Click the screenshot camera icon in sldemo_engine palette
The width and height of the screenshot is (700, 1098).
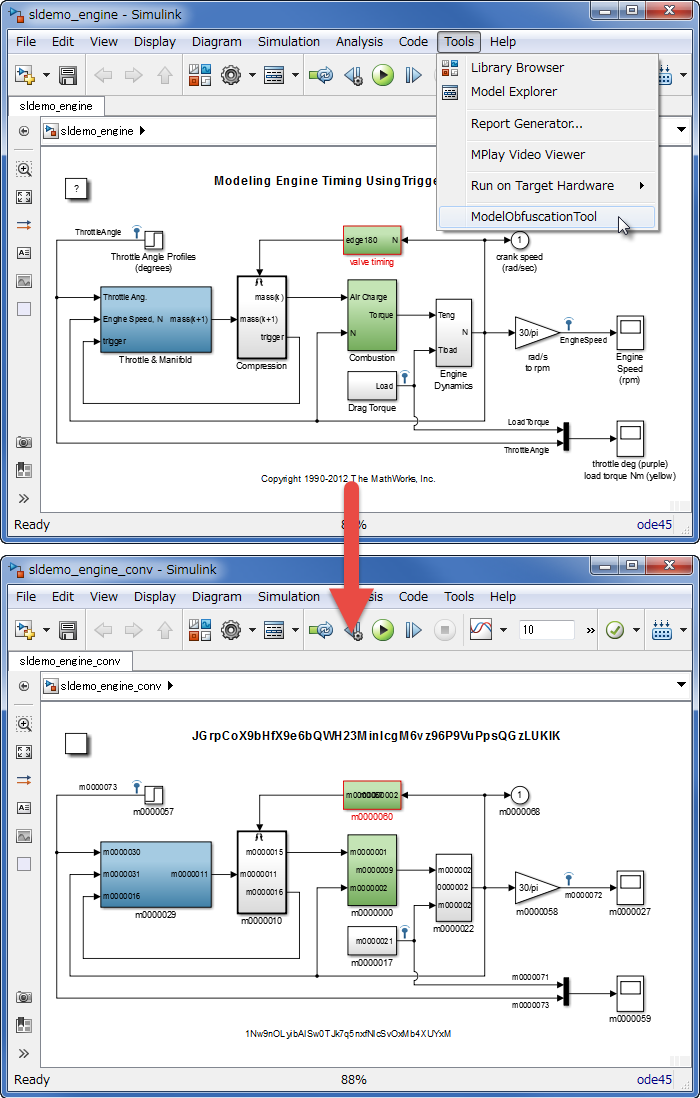click(24, 442)
